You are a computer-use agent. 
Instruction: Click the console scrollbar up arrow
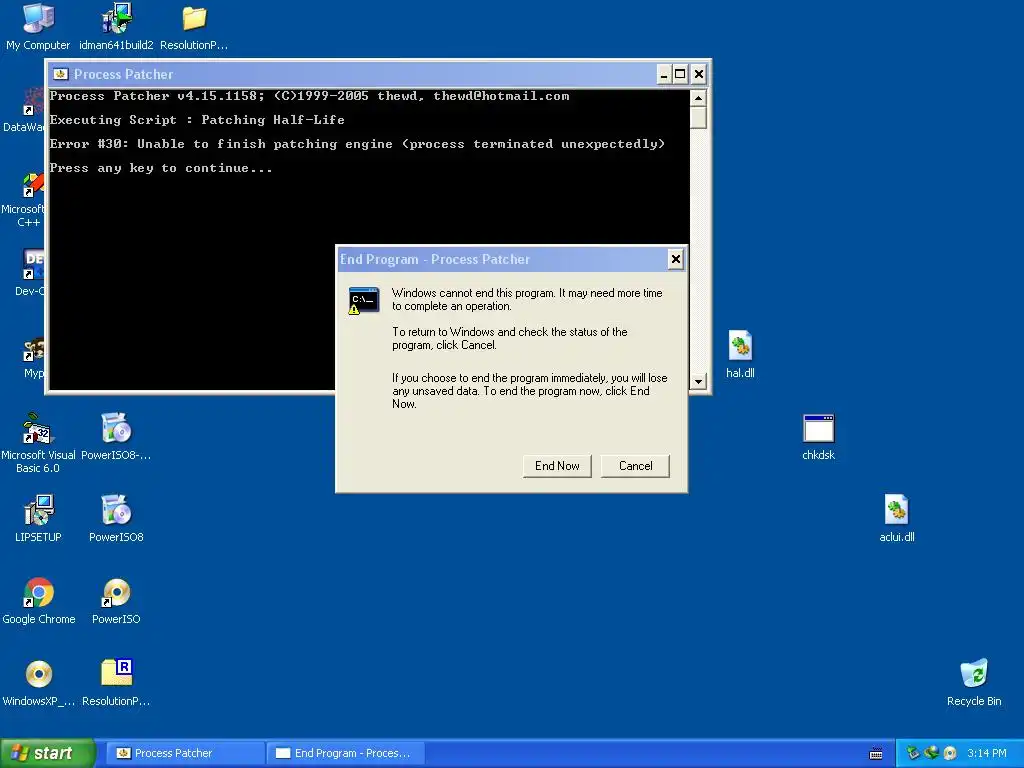click(698, 99)
